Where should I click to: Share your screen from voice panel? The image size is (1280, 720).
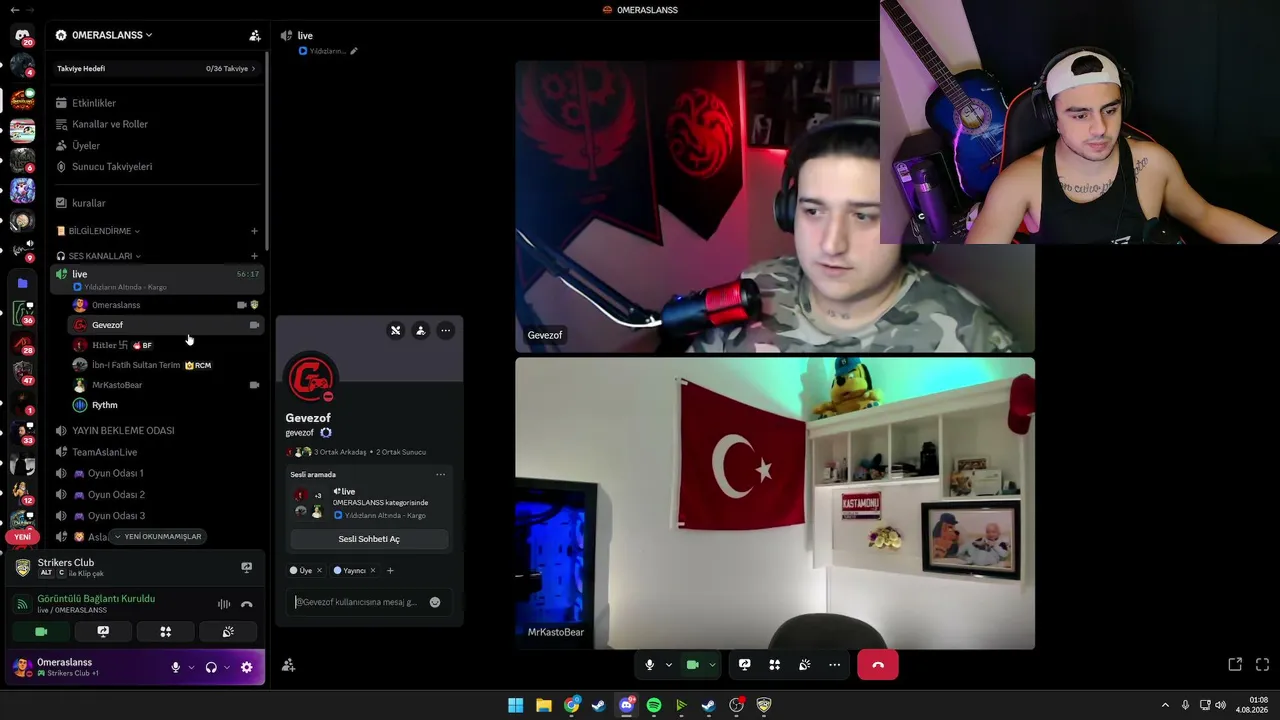click(x=103, y=632)
